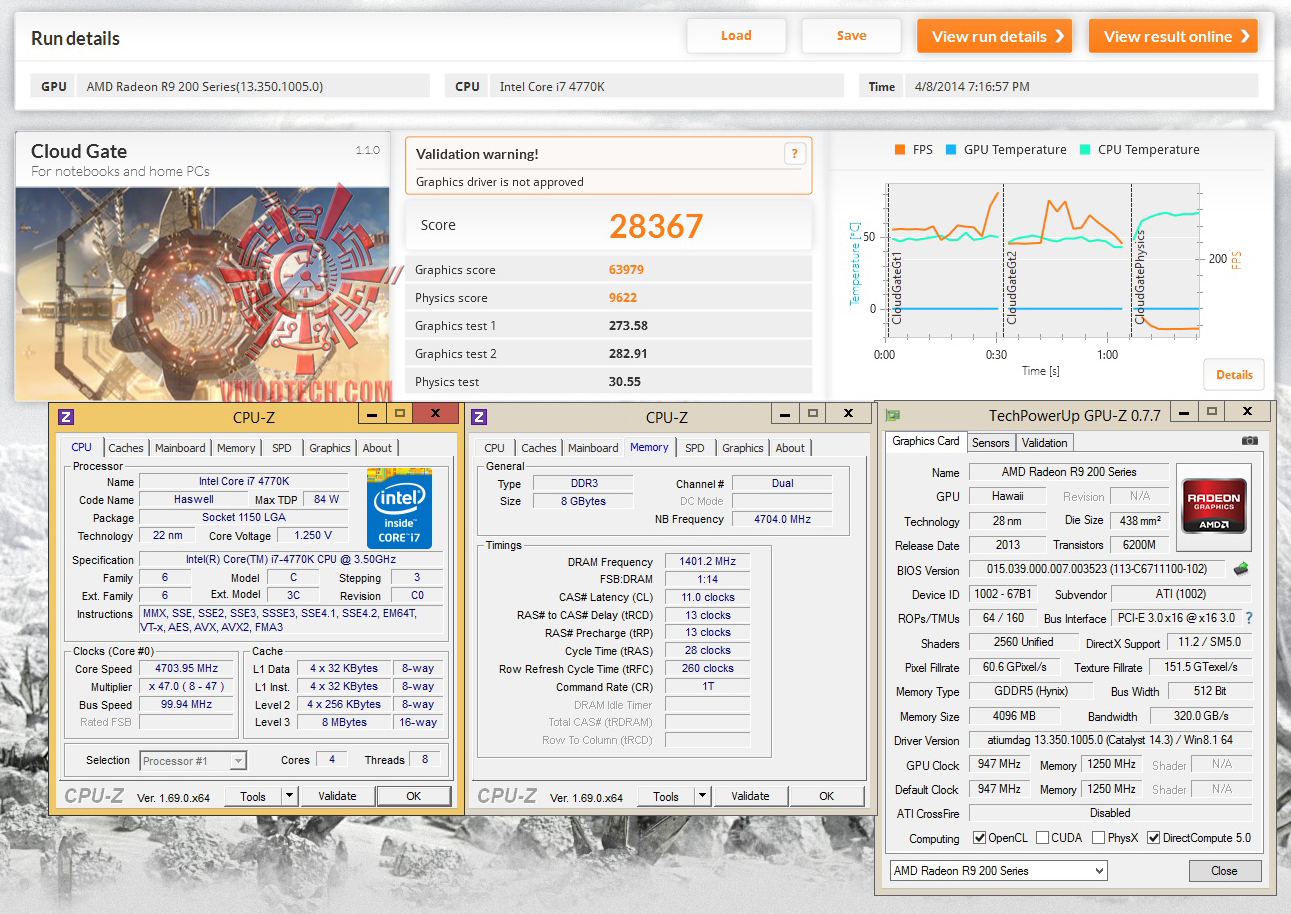
Task: Click Validate in Memory CPU-Z window
Action: click(x=750, y=796)
